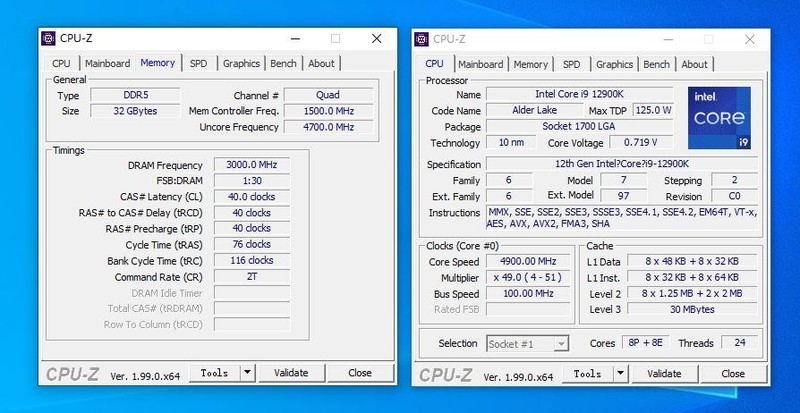
Task: Click Tools button in the CPU window
Action: point(588,374)
